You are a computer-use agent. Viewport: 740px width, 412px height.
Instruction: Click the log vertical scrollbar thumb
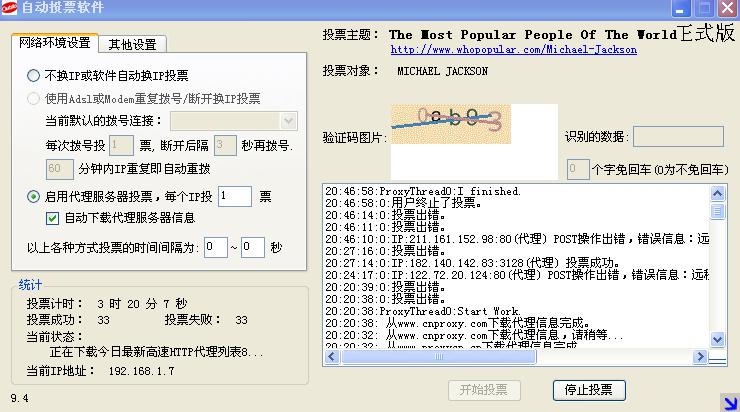pyautogui.click(x=717, y=211)
